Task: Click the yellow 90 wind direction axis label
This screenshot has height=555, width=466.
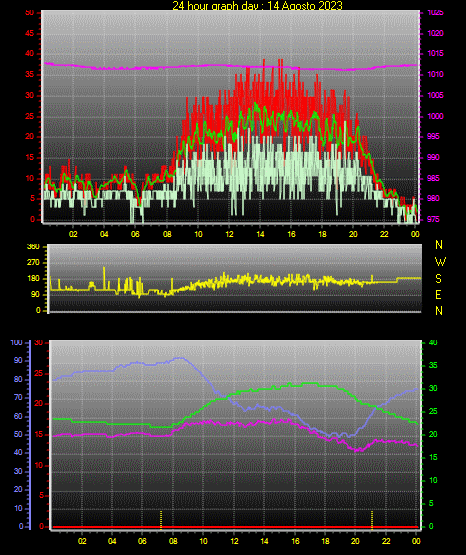Action: (35, 294)
